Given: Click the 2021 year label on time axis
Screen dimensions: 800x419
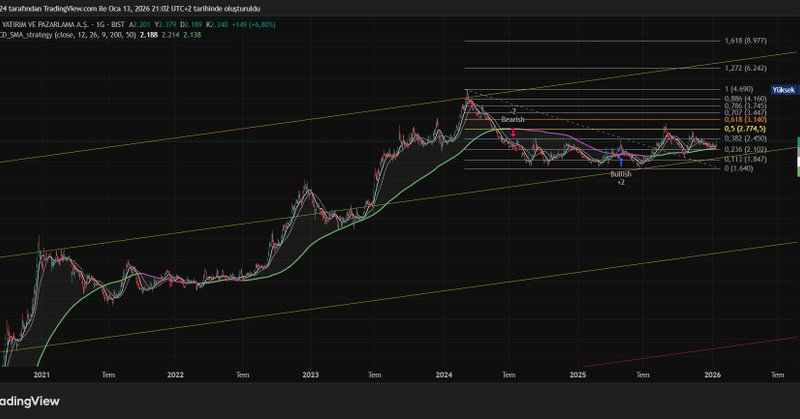Looking at the screenshot, I should [42, 375].
